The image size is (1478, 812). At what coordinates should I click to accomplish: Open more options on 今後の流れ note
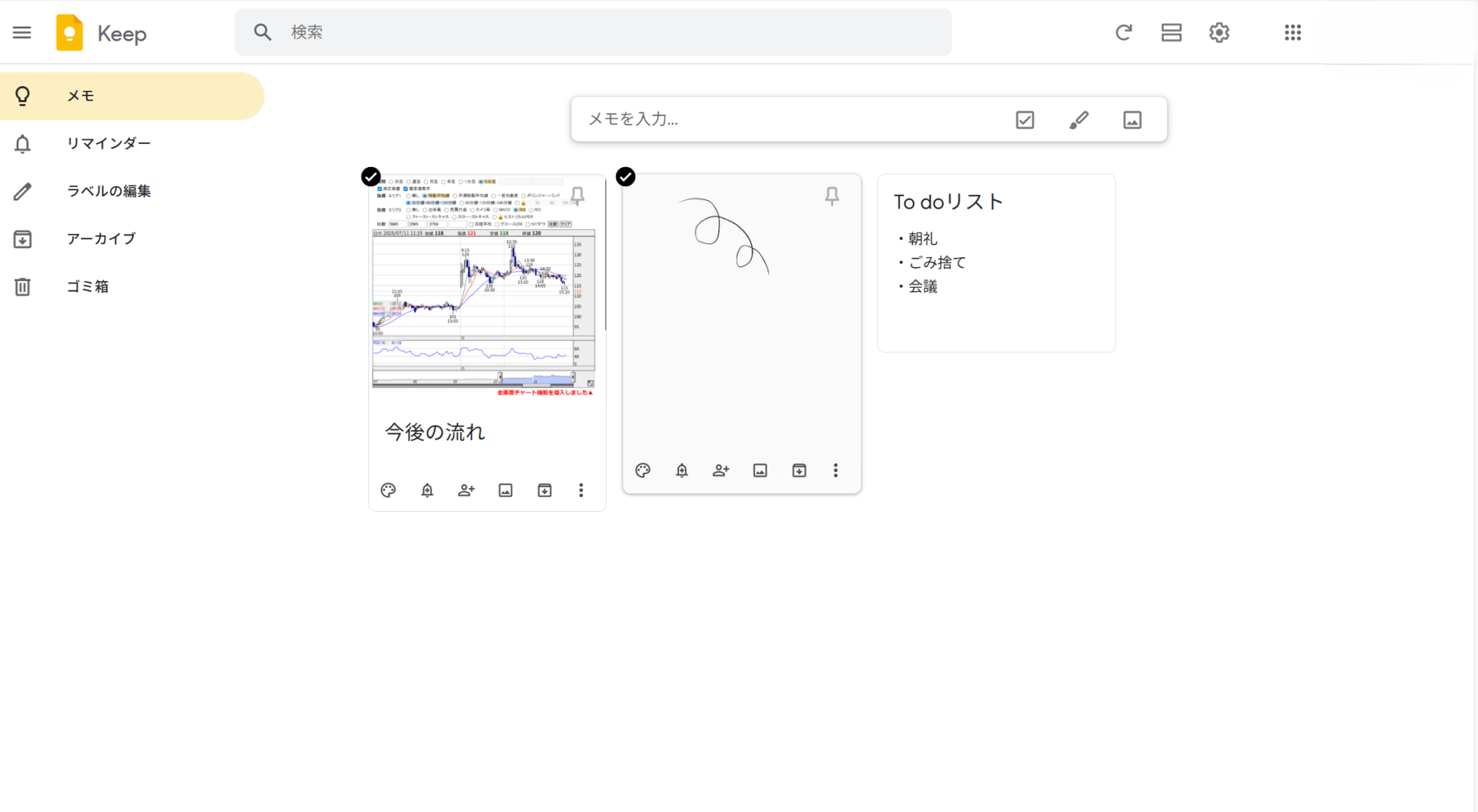pyautogui.click(x=581, y=490)
